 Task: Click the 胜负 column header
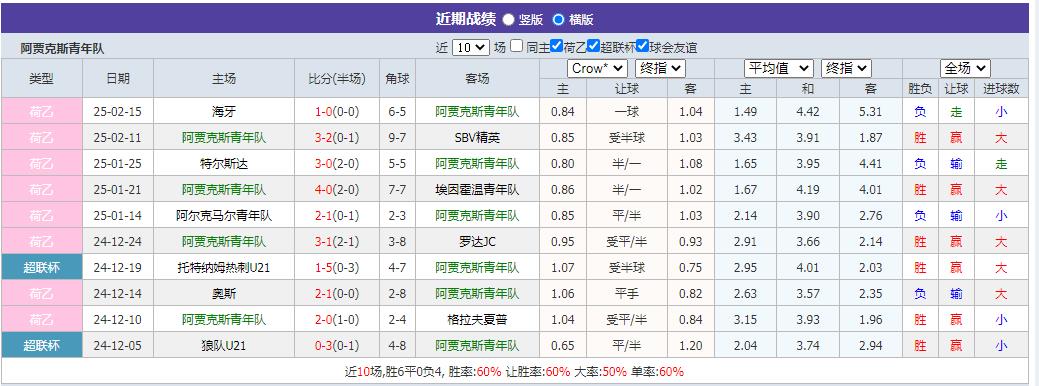tap(920, 89)
